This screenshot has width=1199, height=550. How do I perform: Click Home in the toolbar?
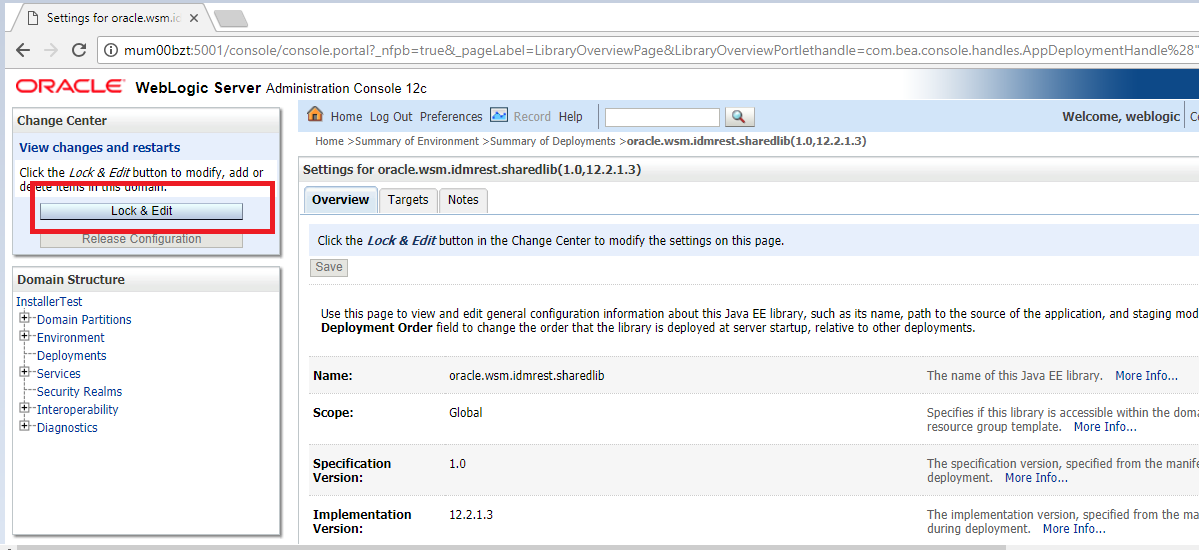(x=346, y=117)
